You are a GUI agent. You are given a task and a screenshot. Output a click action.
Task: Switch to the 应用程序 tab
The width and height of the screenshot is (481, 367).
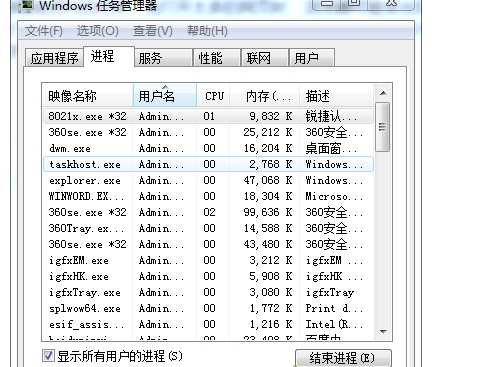[54, 58]
